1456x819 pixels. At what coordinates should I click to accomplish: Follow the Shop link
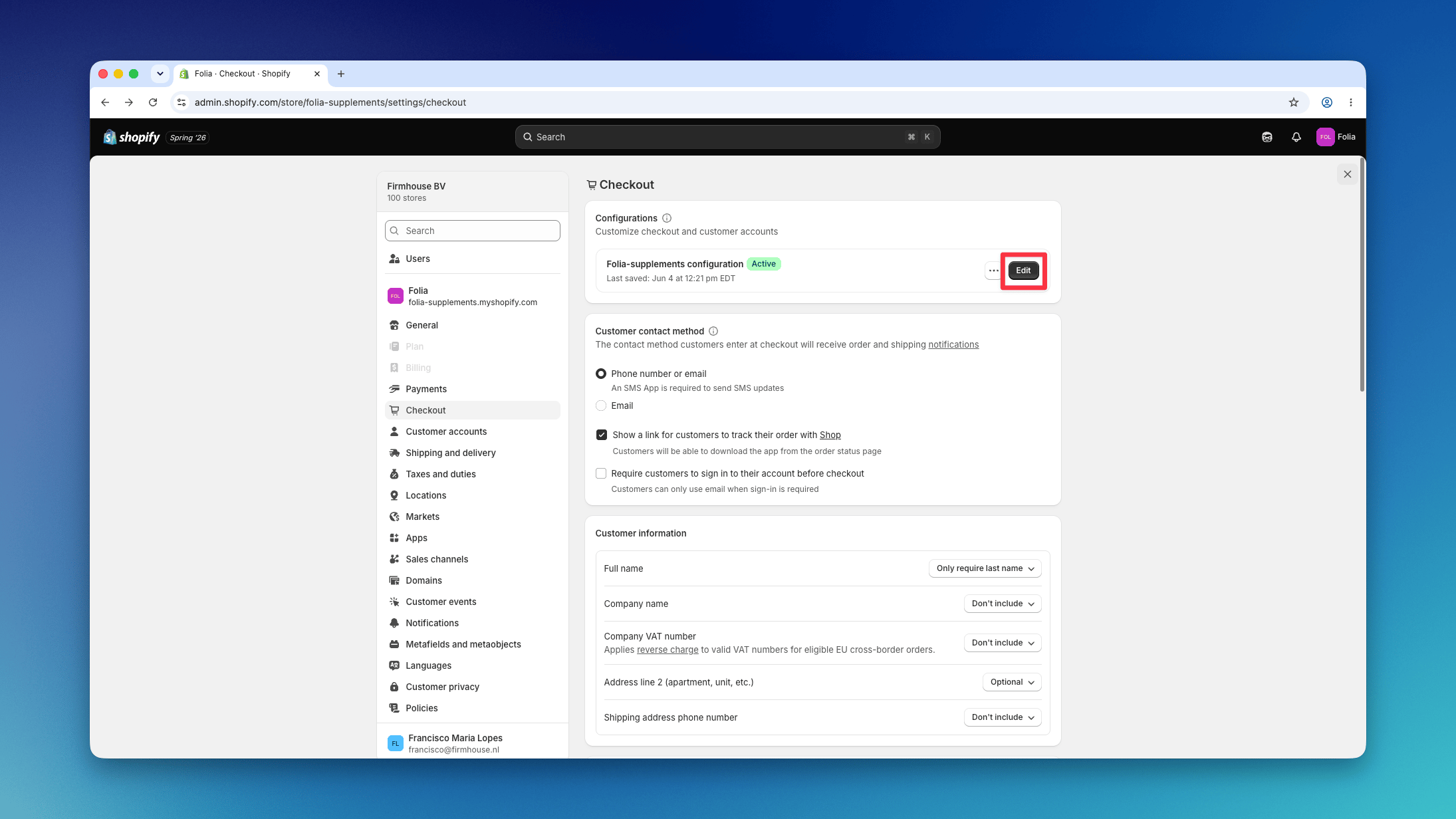click(x=830, y=435)
